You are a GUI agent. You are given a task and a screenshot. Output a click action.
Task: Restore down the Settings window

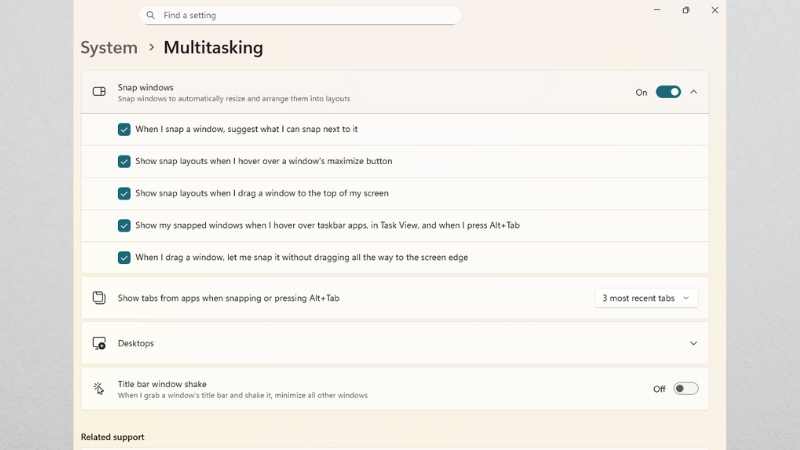686,10
